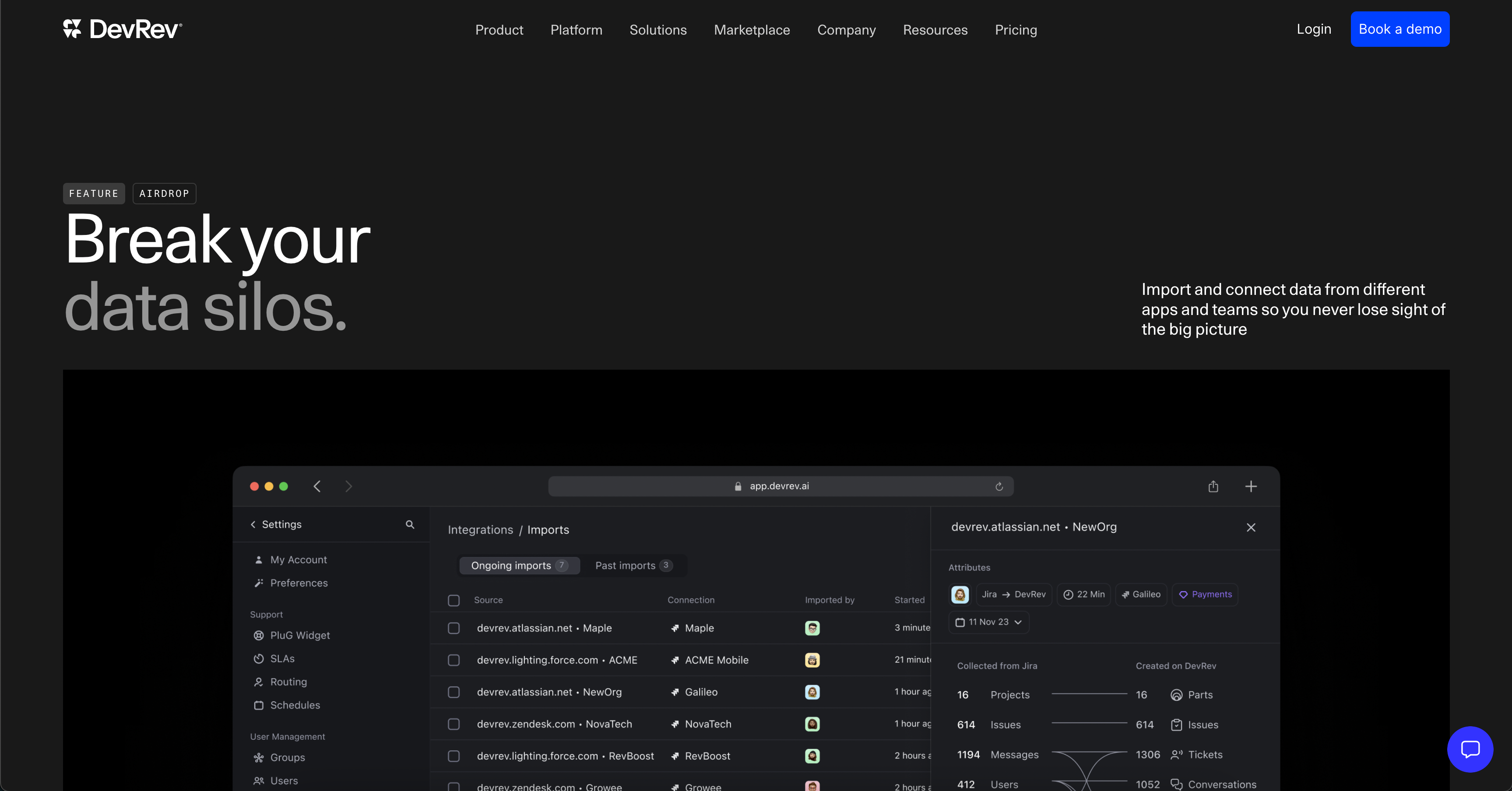Click the Issues clipboard icon under Created on DevRev

pos(1176,724)
